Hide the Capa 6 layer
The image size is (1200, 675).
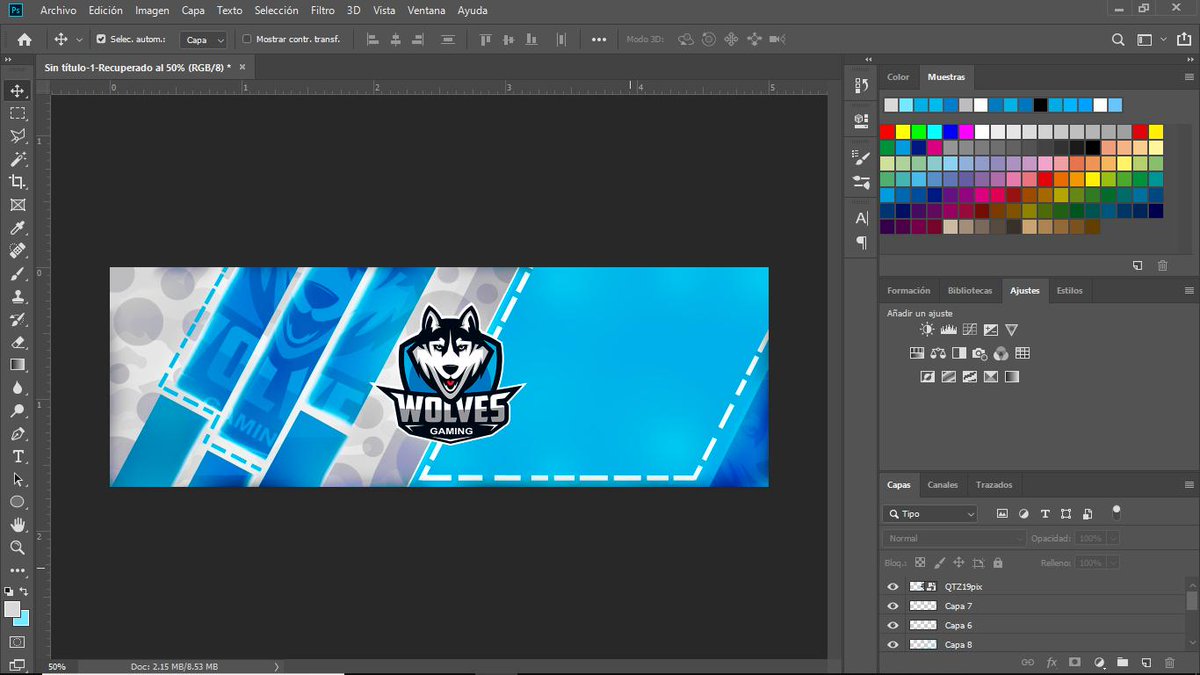coord(893,625)
